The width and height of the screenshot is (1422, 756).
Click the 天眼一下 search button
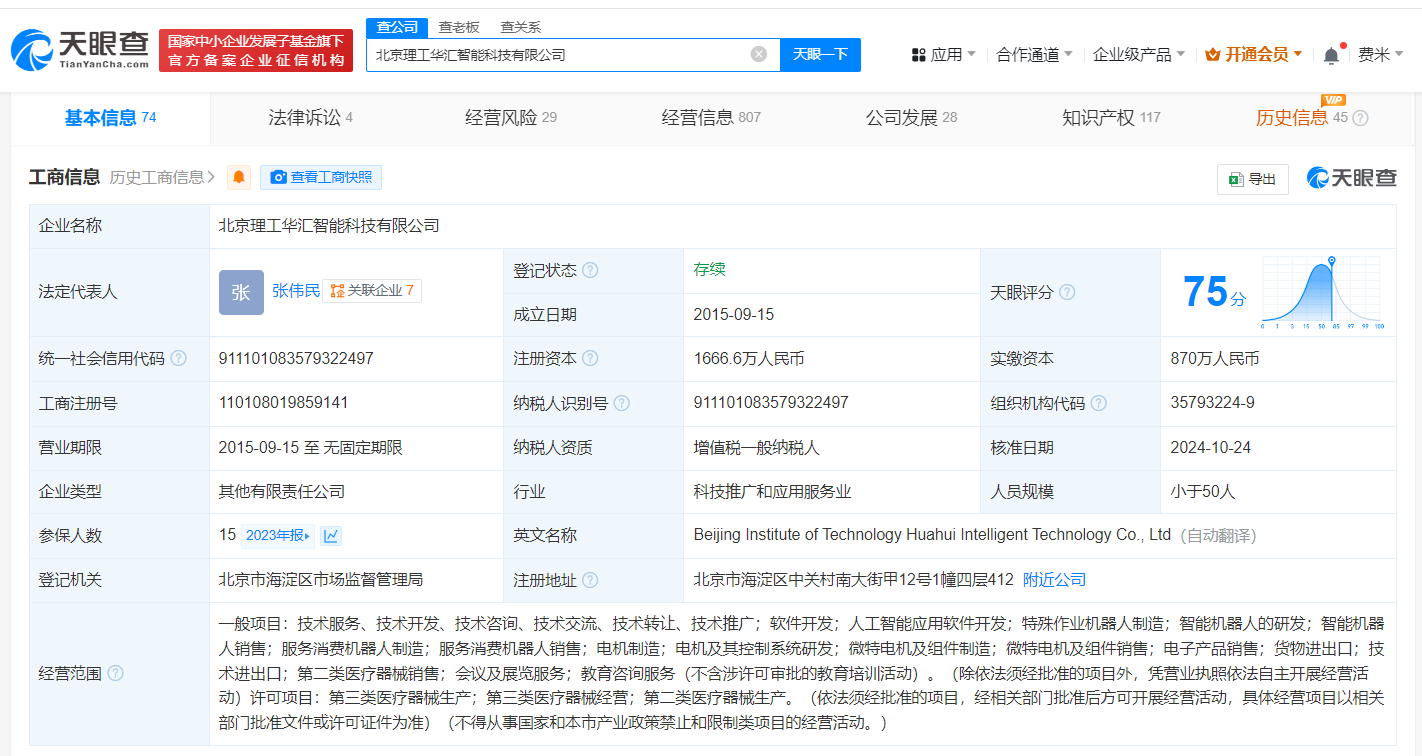(x=820, y=54)
